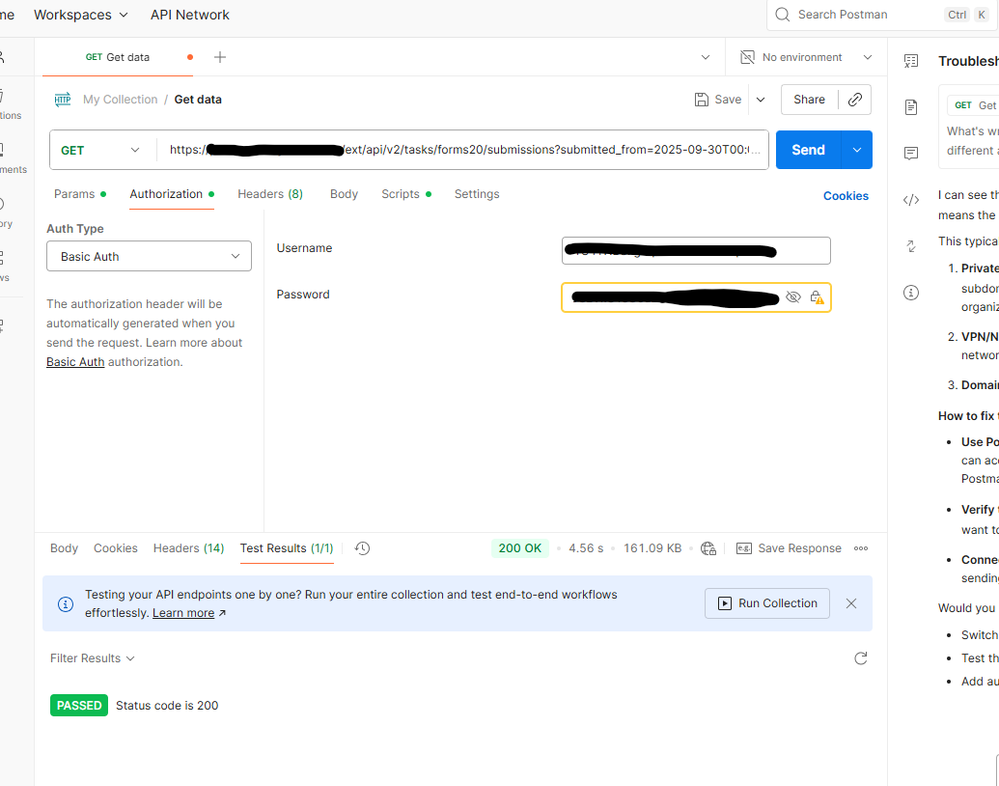Click into the Search Postman field
Screen dimensions: 999x786
pos(865,15)
